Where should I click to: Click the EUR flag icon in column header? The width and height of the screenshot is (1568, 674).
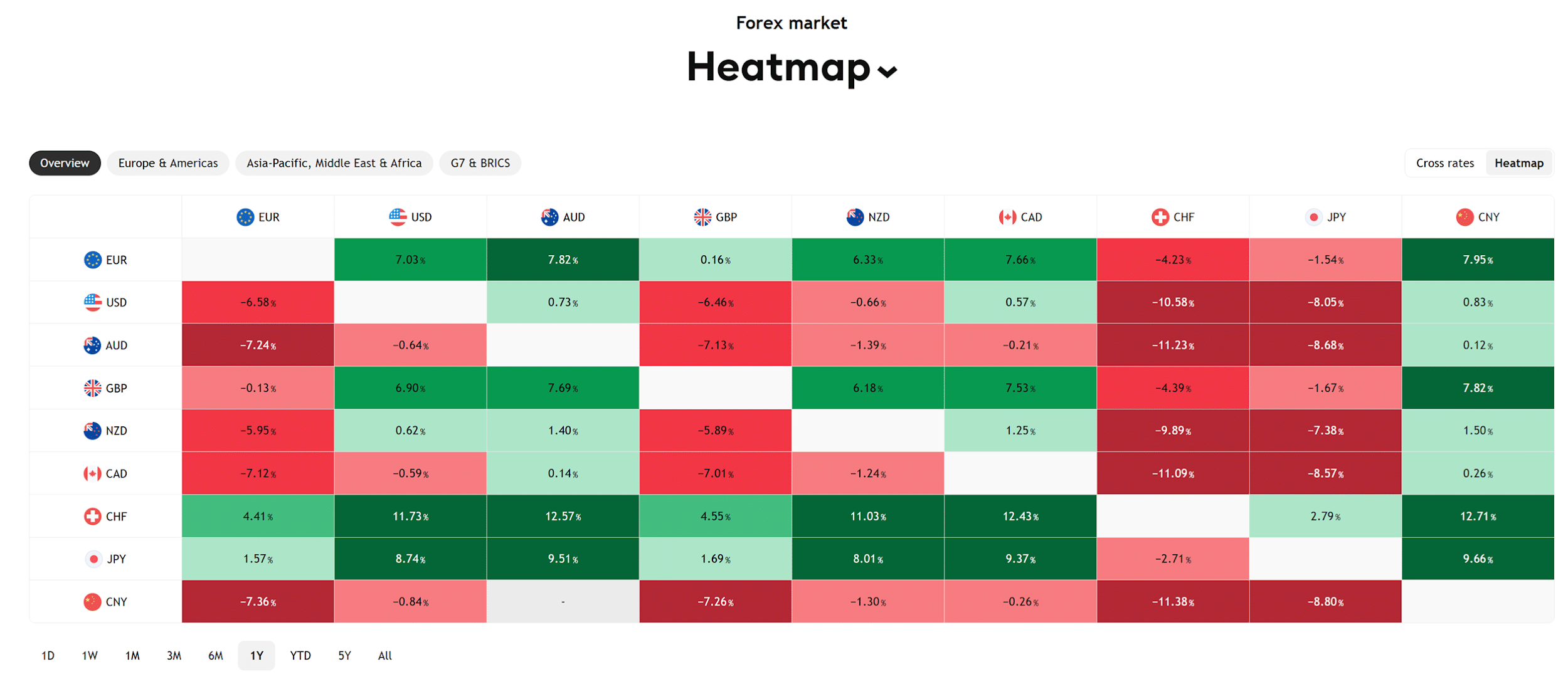pos(245,217)
